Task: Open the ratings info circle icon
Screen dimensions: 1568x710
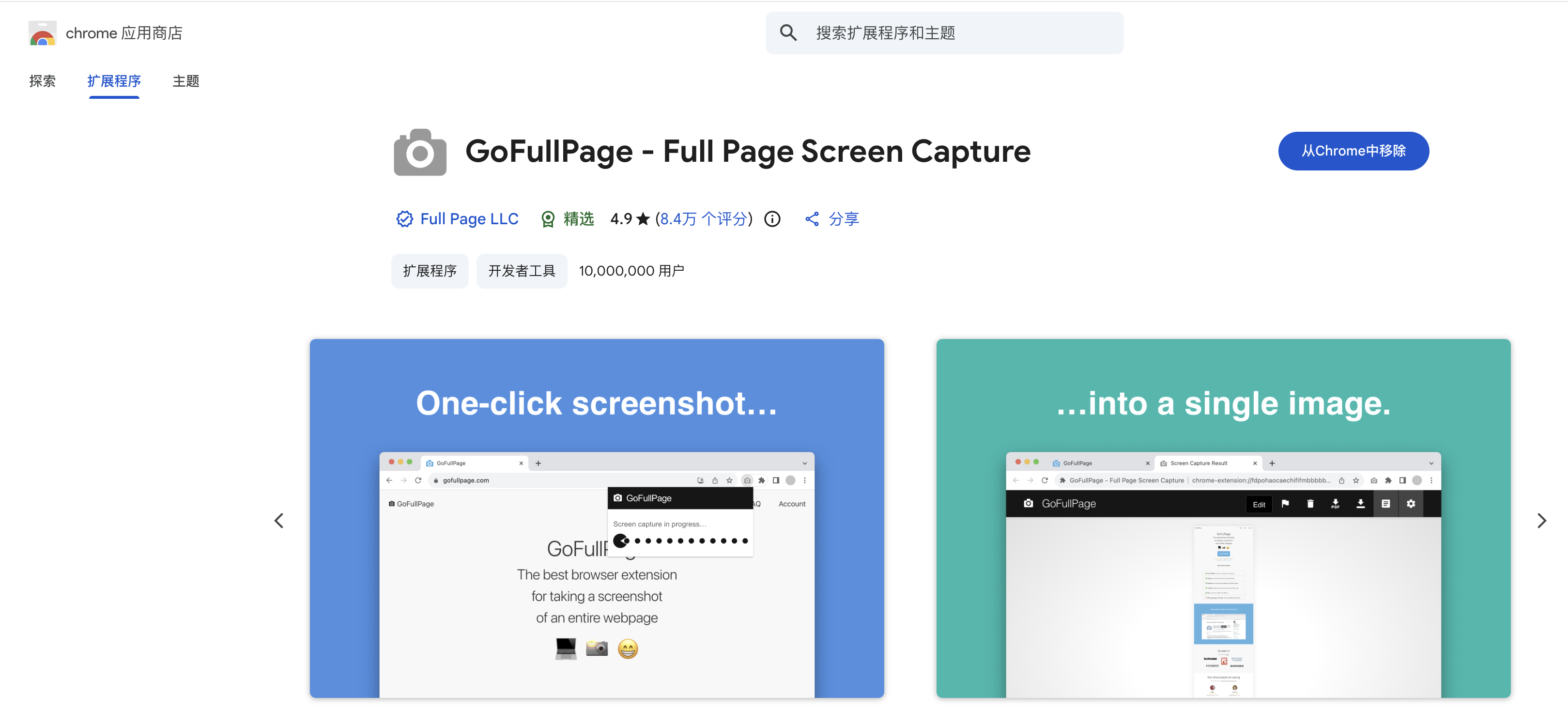Action: (x=772, y=219)
